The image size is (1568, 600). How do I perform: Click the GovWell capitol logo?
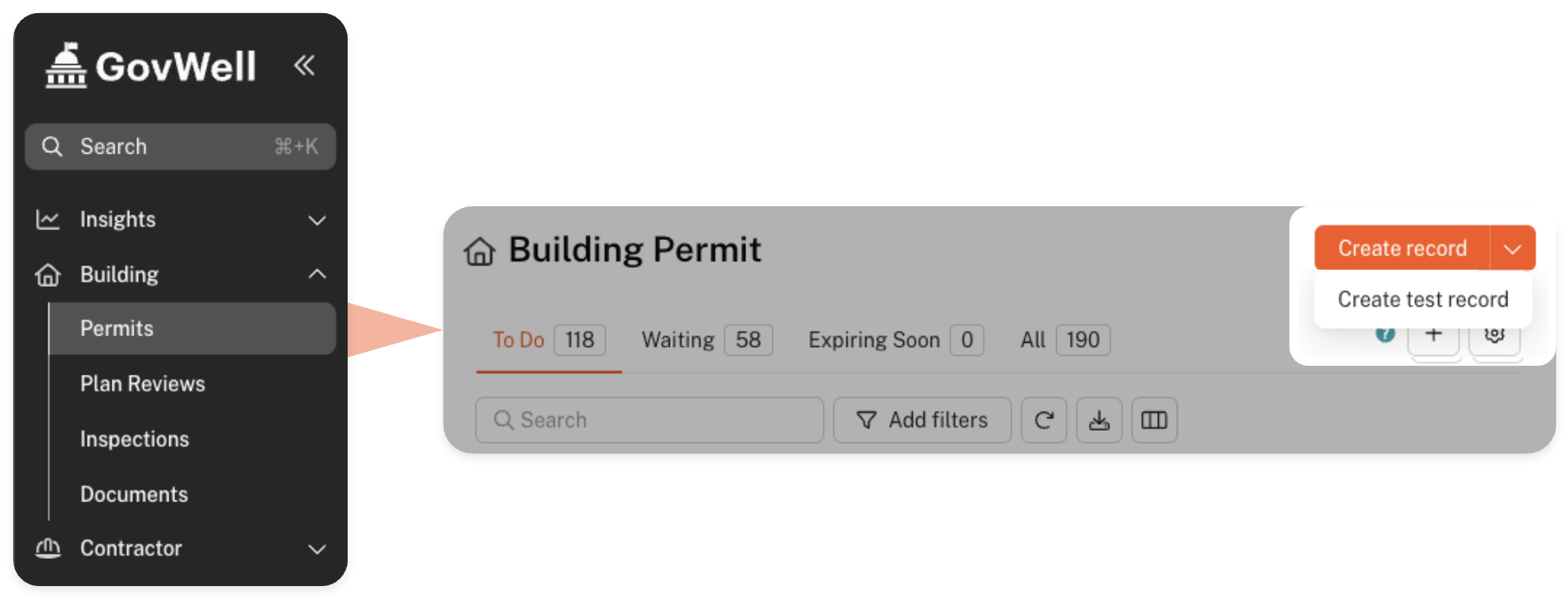(x=66, y=66)
